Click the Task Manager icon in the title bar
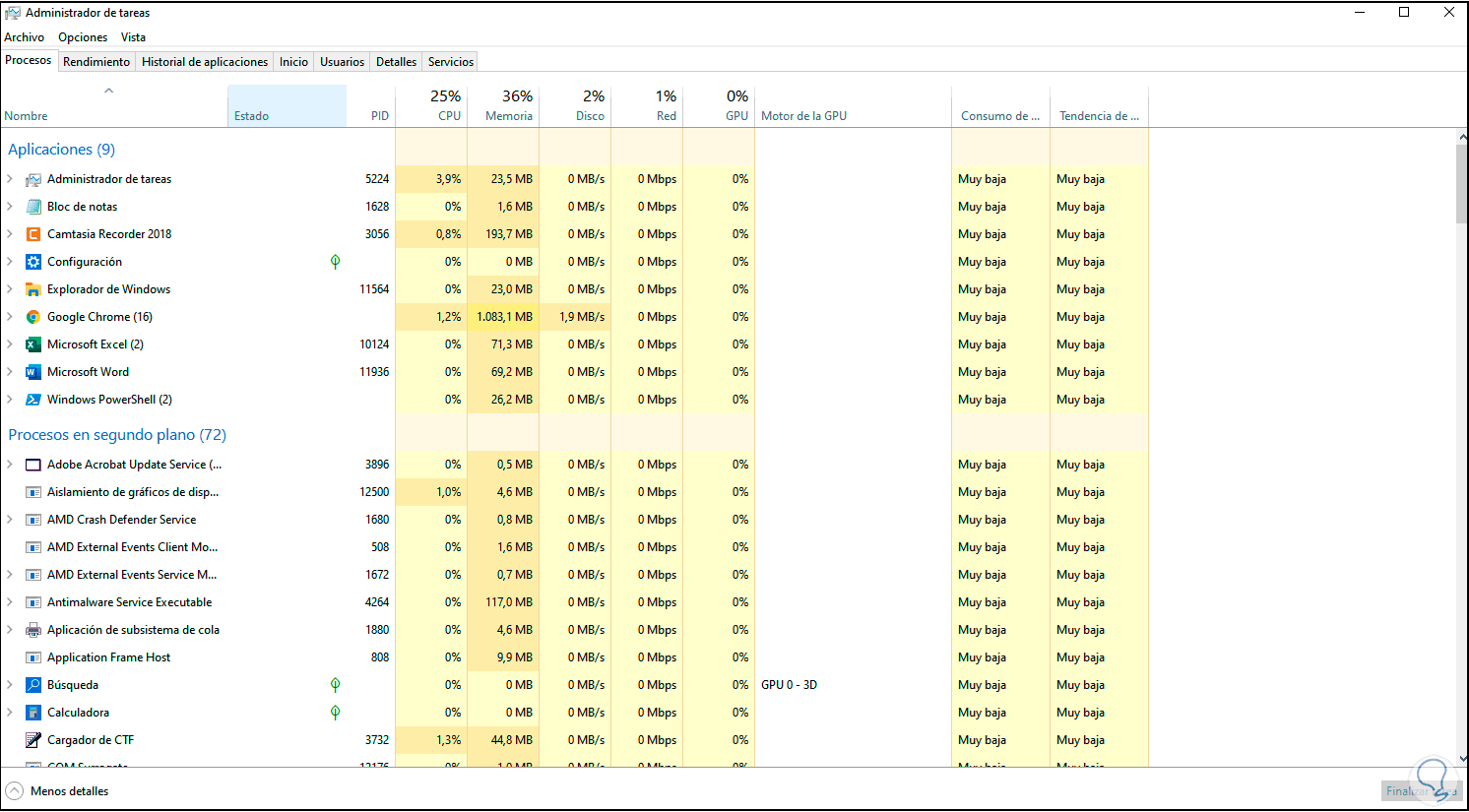The height and width of the screenshot is (812, 1469). 13,13
